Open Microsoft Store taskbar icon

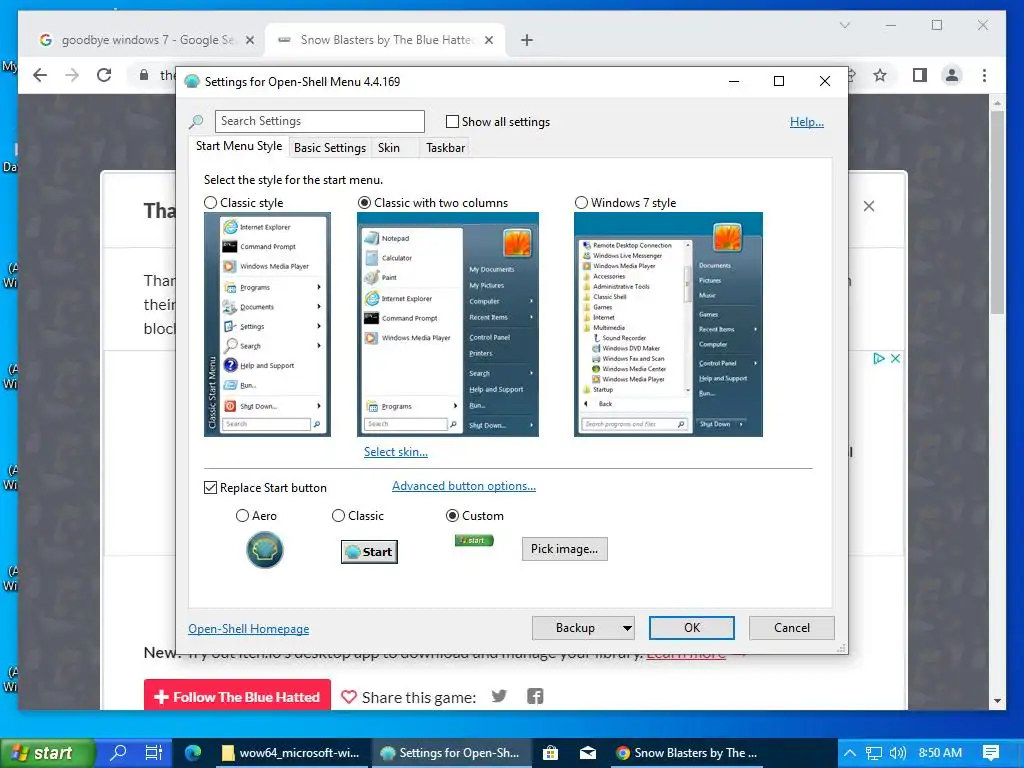pos(550,752)
